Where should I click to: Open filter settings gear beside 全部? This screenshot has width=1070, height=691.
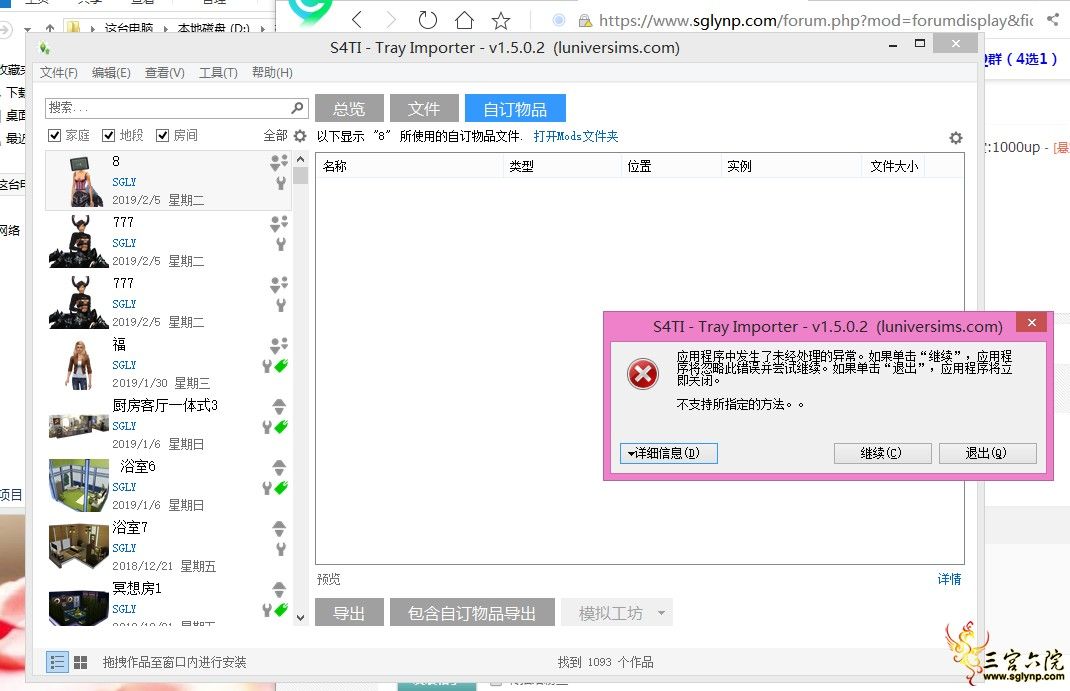point(300,136)
